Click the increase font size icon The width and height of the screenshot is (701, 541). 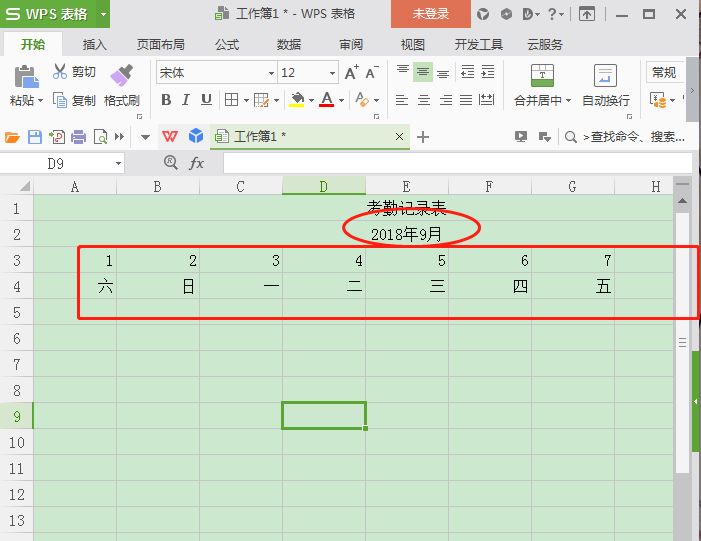tap(351, 73)
